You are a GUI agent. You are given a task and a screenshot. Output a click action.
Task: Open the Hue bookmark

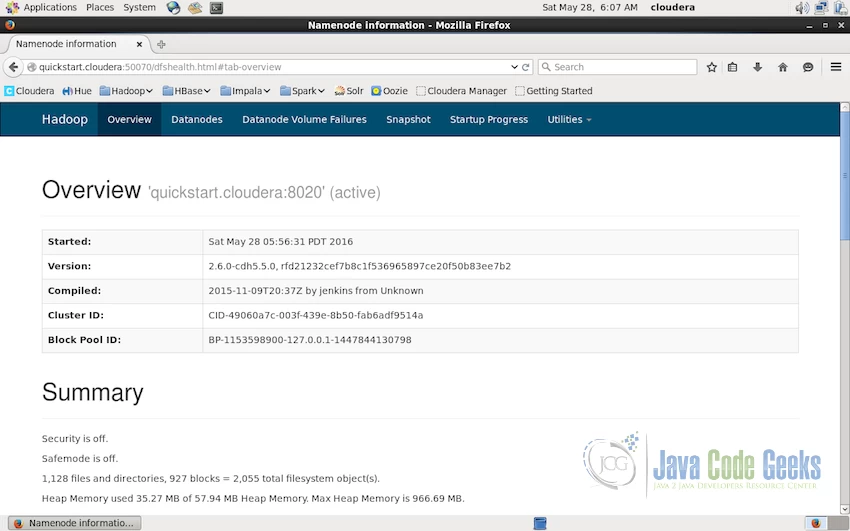76,91
